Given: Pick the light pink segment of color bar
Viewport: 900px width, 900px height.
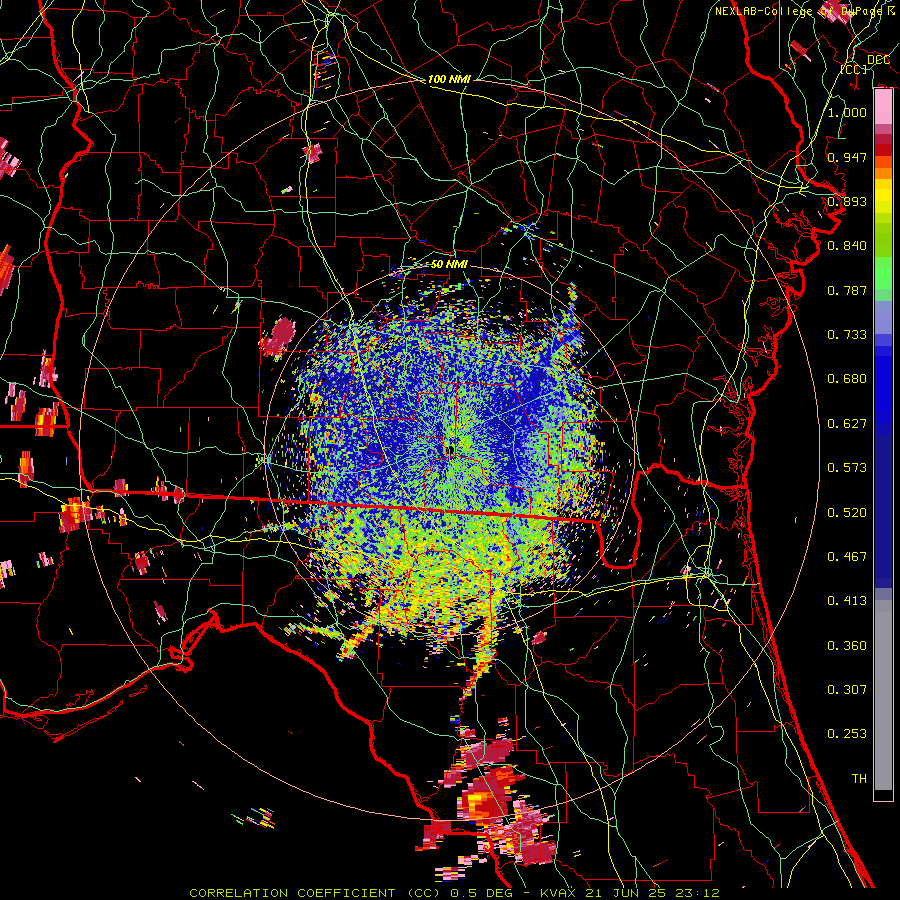Looking at the screenshot, I should [883, 107].
